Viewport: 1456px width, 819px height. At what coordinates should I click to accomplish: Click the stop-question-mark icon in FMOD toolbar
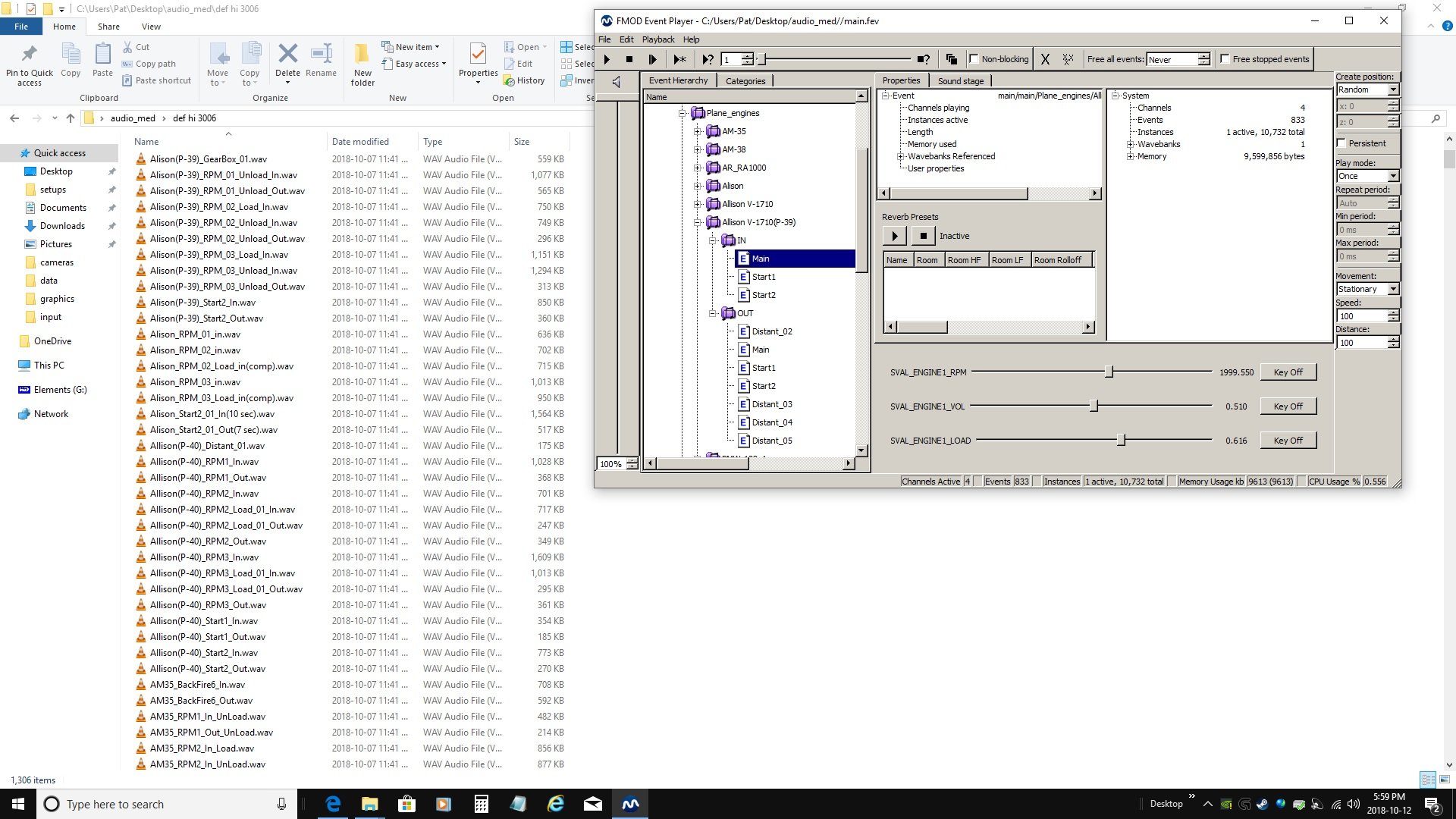(x=923, y=59)
